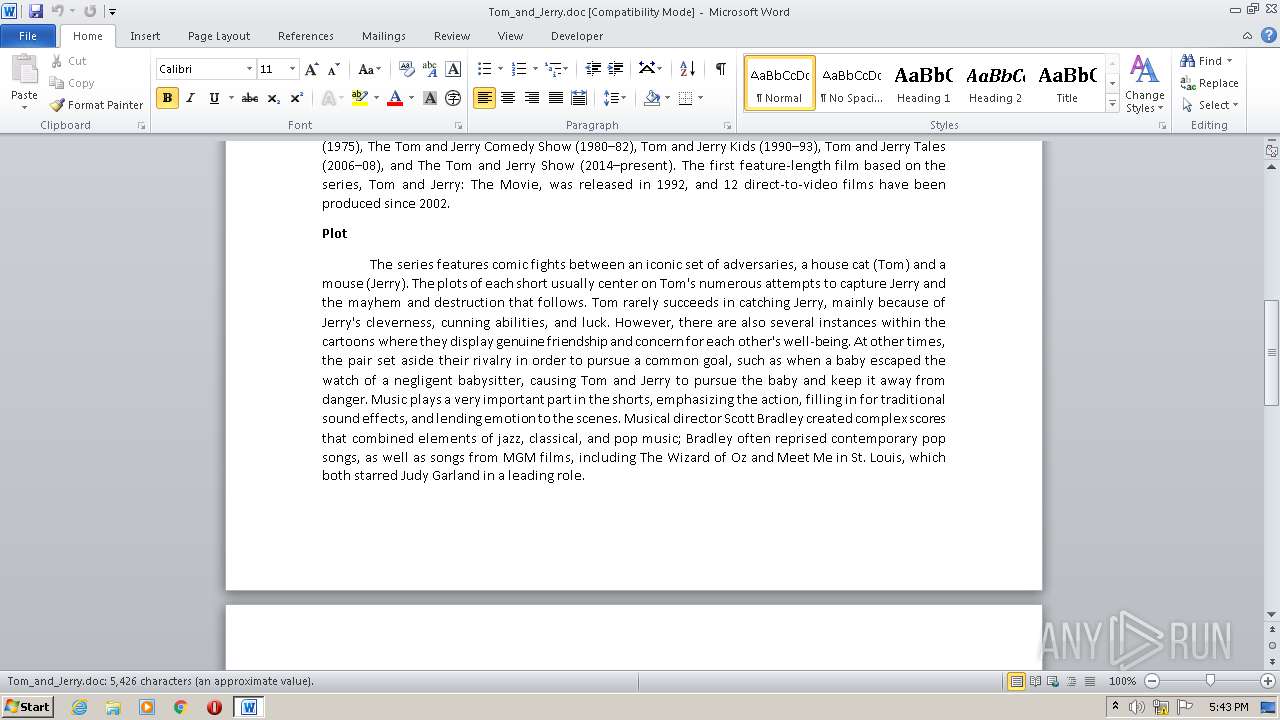
Task: Apply the red font color
Action: tap(395, 98)
